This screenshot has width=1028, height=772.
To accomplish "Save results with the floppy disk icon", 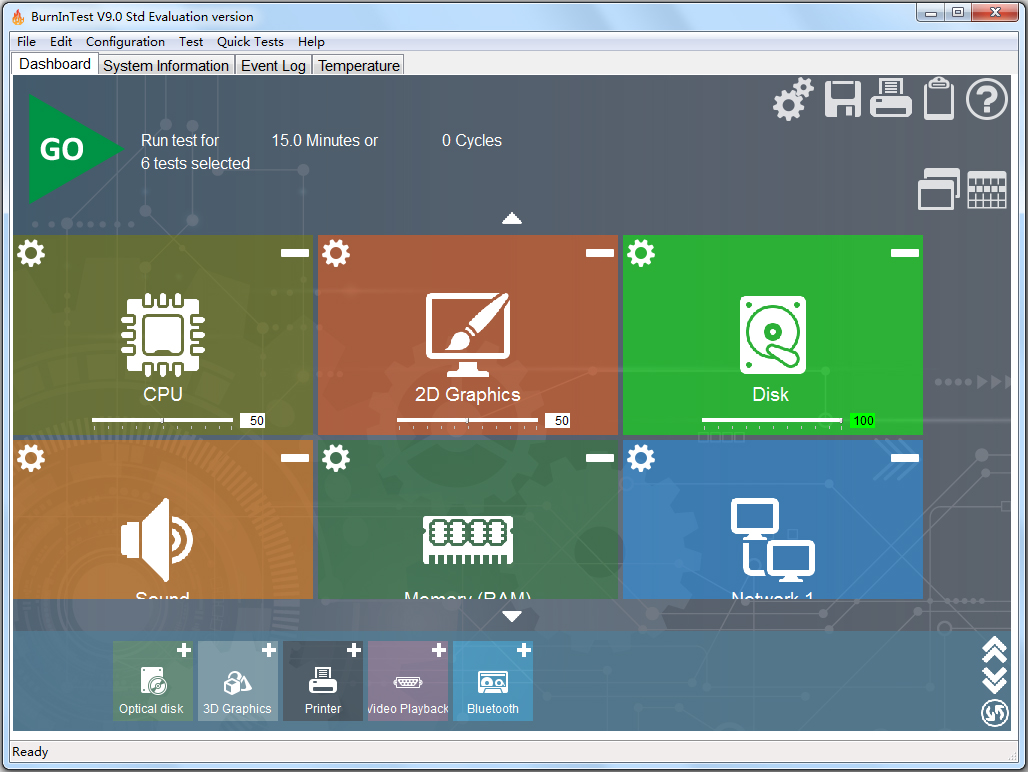I will tap(842, 99).
